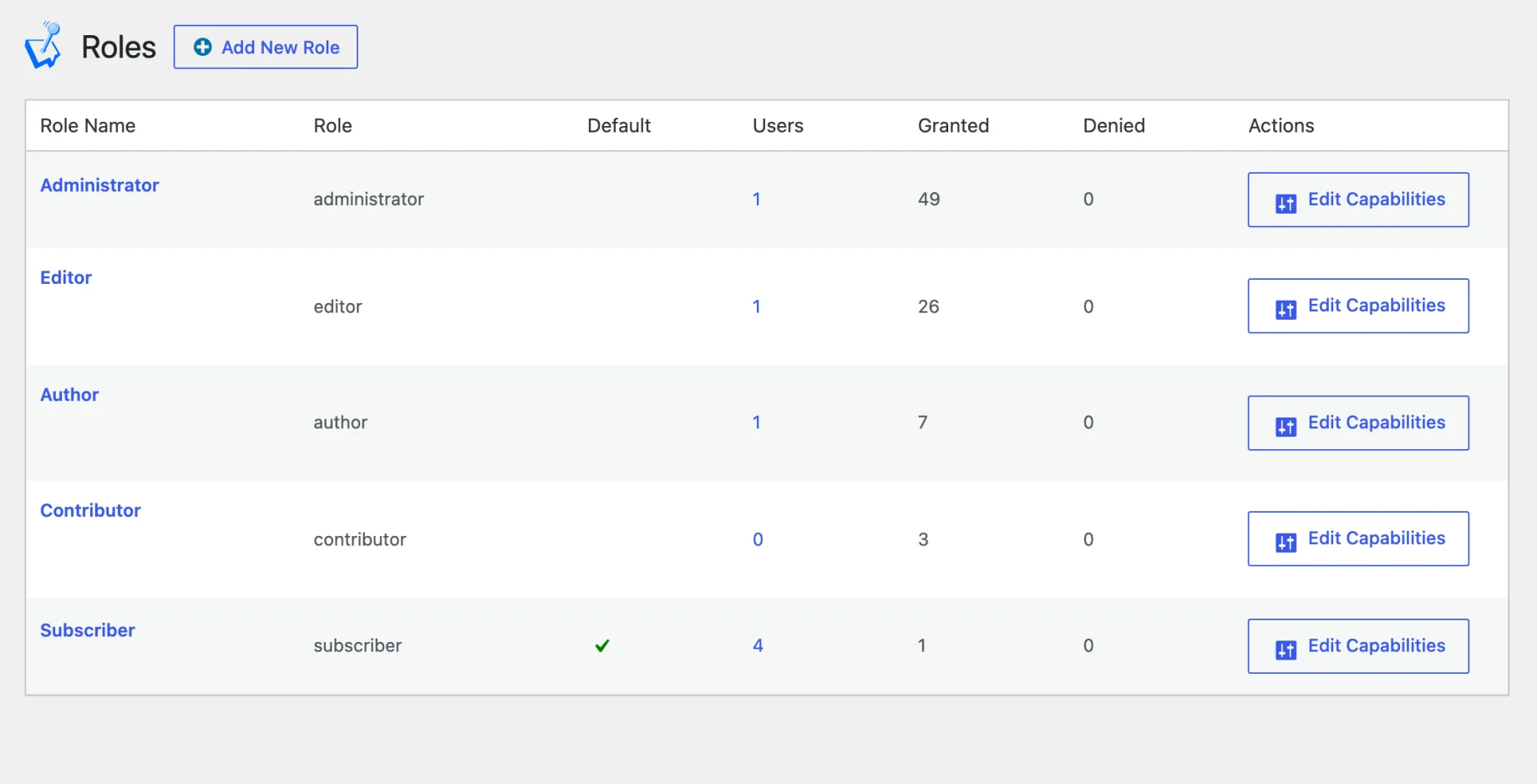Click the Granted column header
1537x784 pixels.
[x=953, y=126]
